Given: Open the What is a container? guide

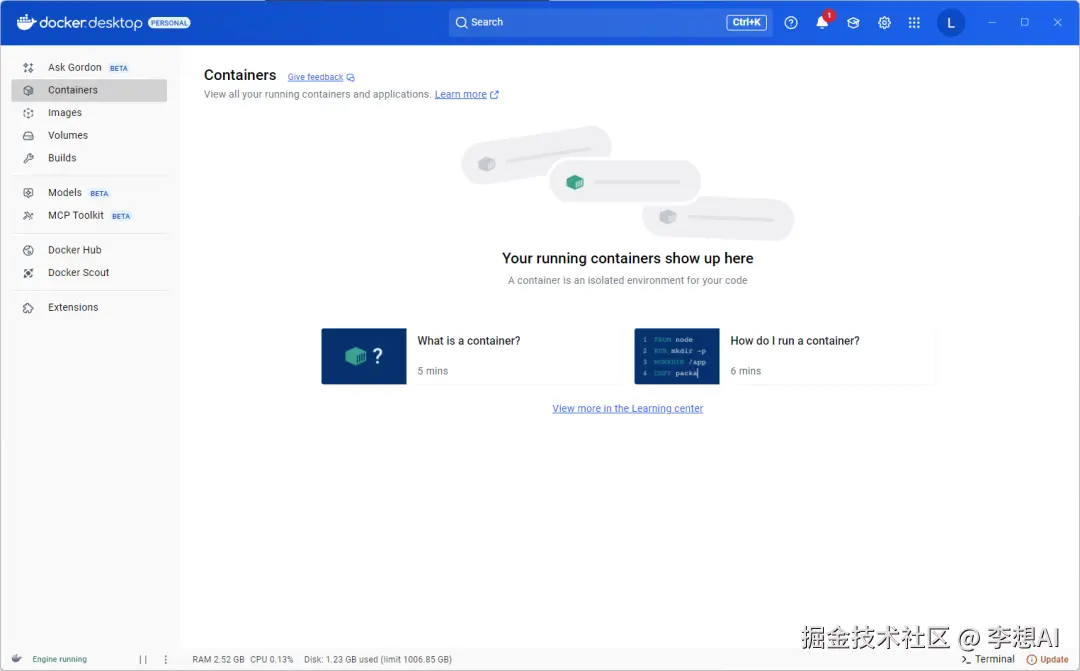Looking at the screenshot, I should click(469, 341).
